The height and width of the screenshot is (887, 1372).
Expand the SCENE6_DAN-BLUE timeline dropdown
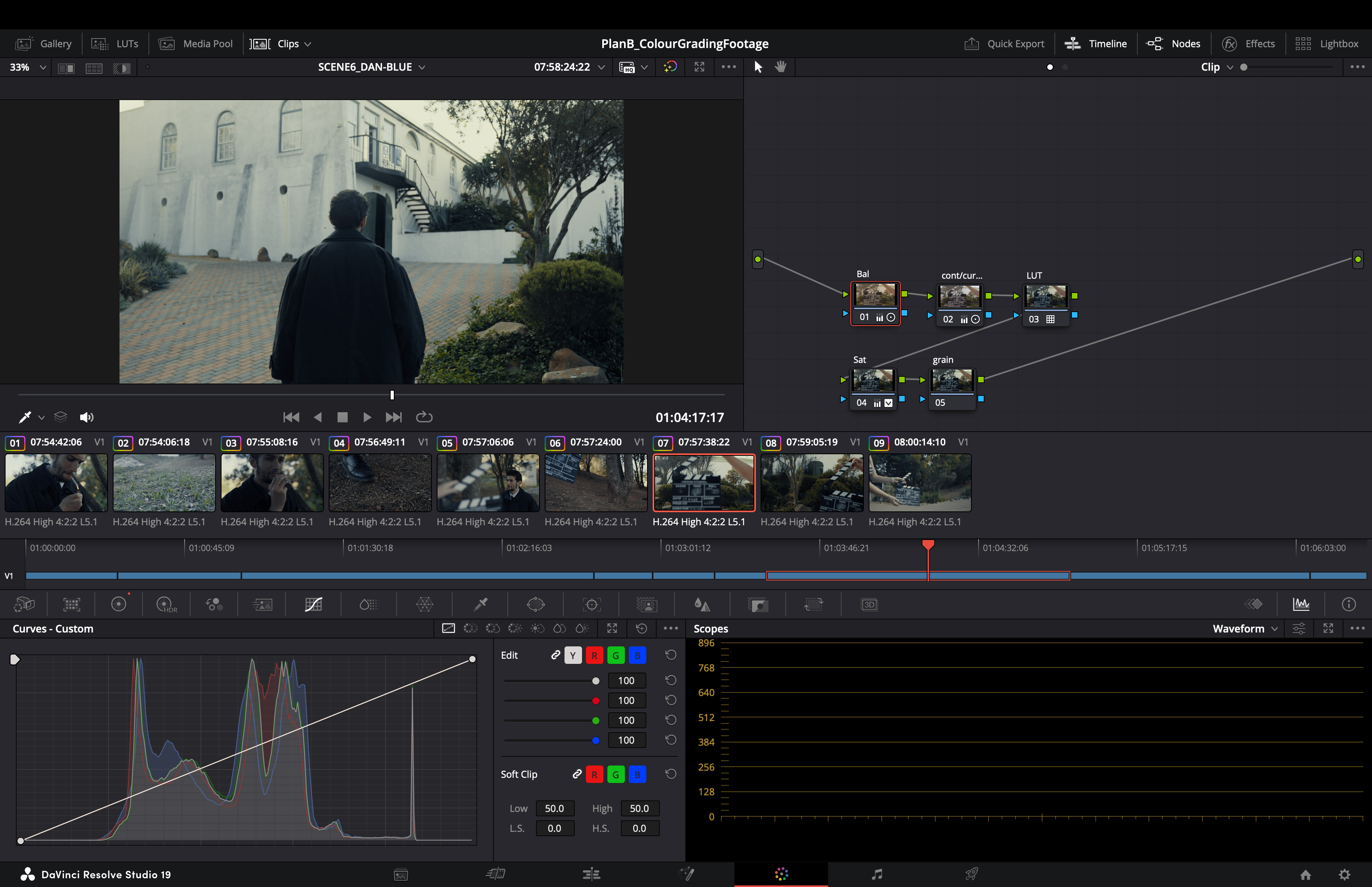coord(371,67)
